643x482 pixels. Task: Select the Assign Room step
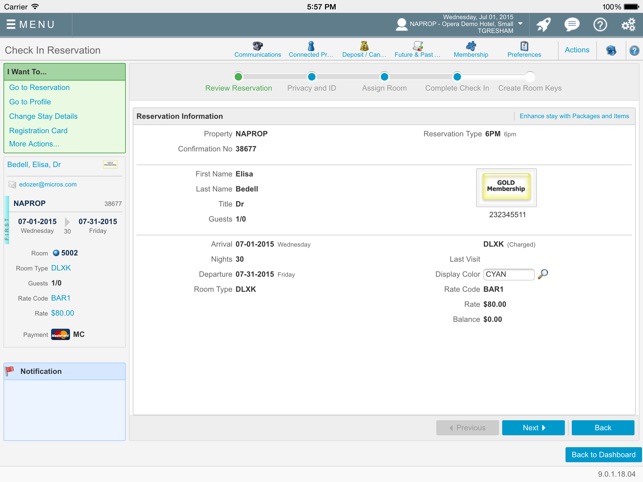point(384,77)
